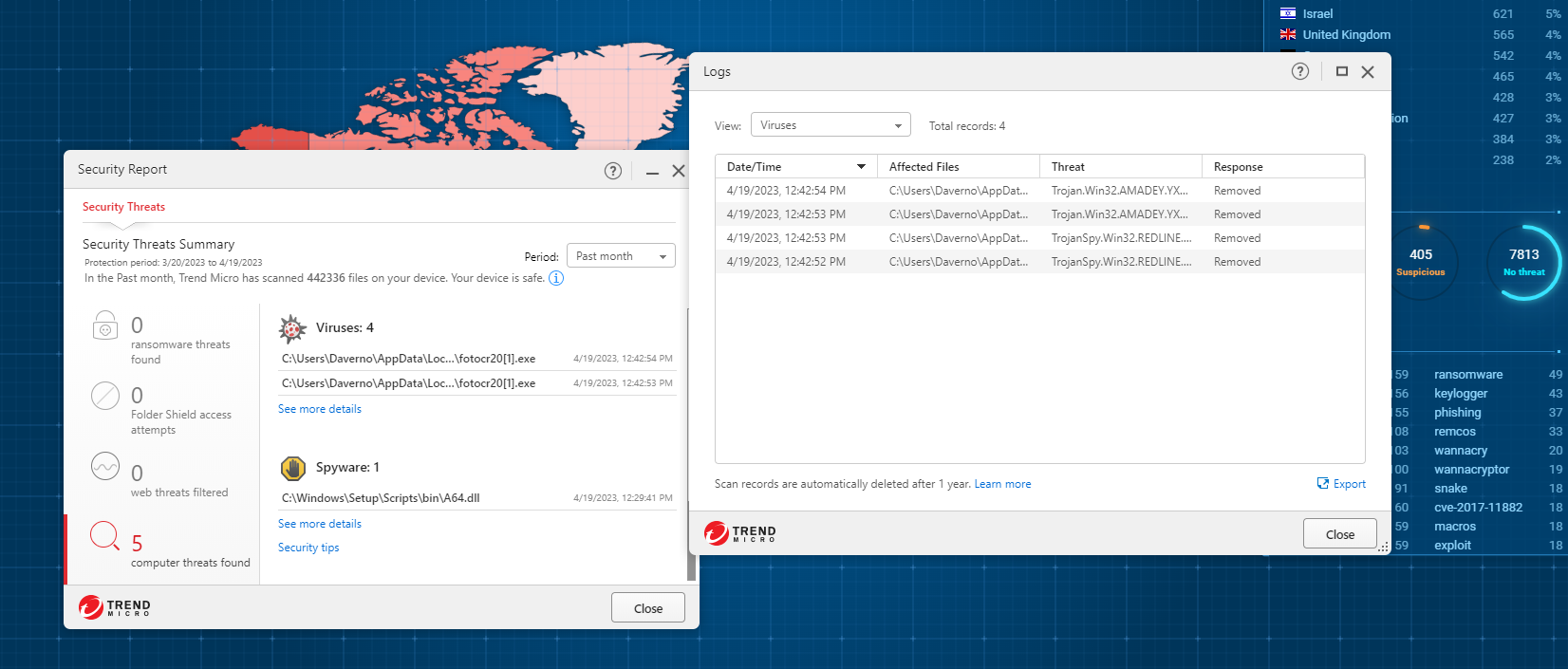Open Learn more link in Logs
The image size is (1568, 669).
(x=1002, y=484)
